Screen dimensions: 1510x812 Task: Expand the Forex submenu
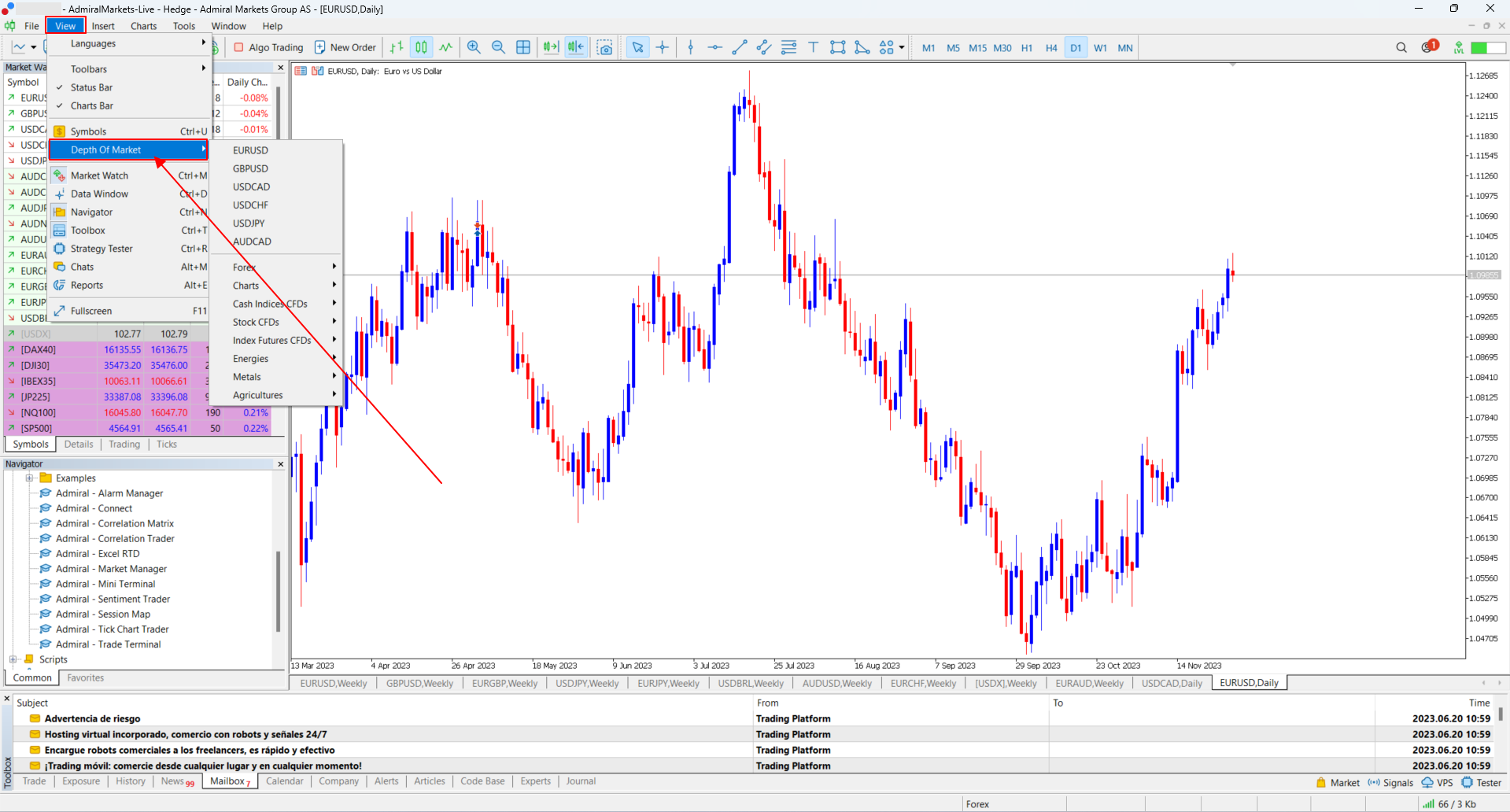point(277,268)
